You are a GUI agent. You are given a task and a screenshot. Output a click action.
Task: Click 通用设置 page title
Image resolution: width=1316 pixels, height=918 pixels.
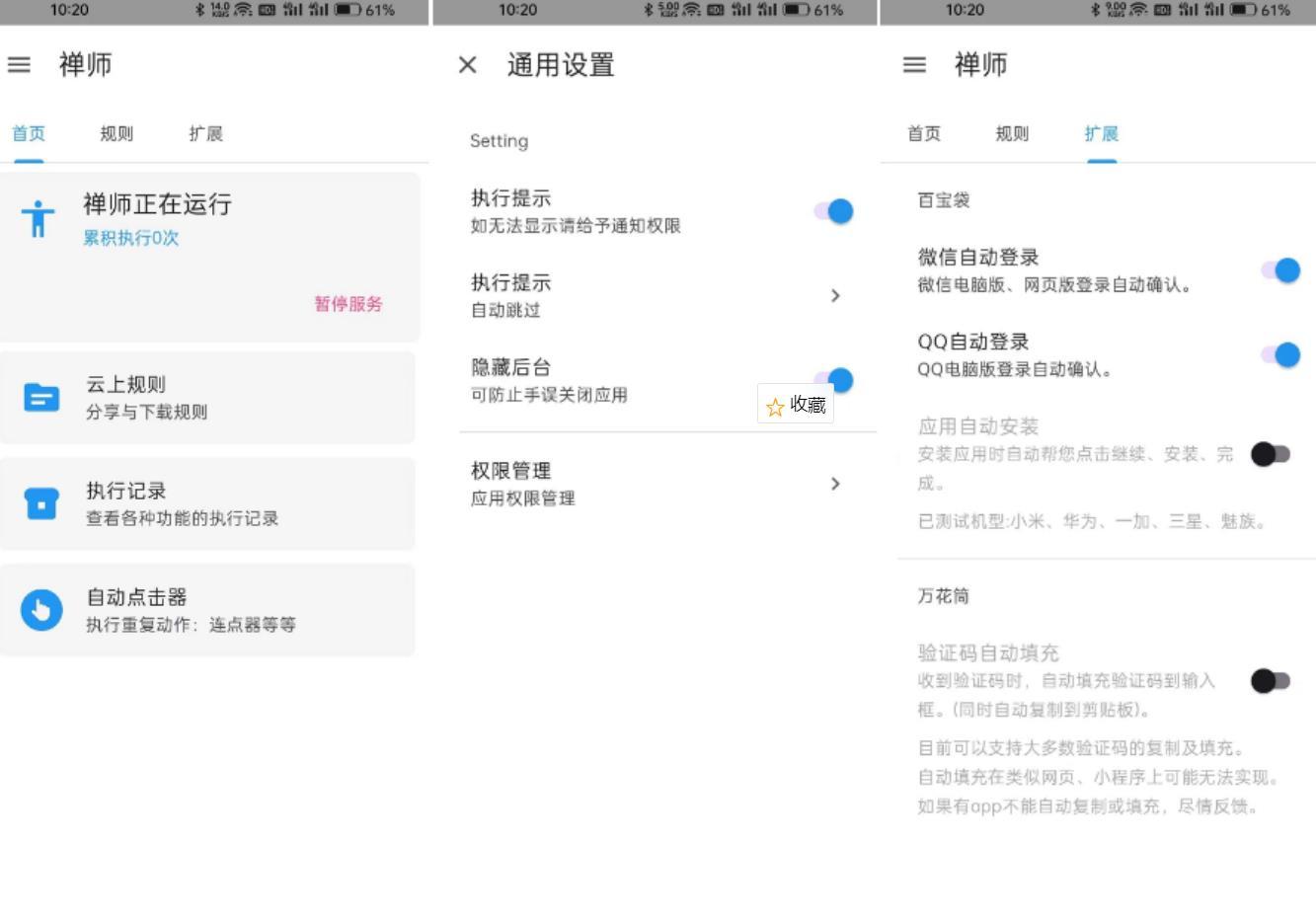pyautogui.click(x=561, y=65)
